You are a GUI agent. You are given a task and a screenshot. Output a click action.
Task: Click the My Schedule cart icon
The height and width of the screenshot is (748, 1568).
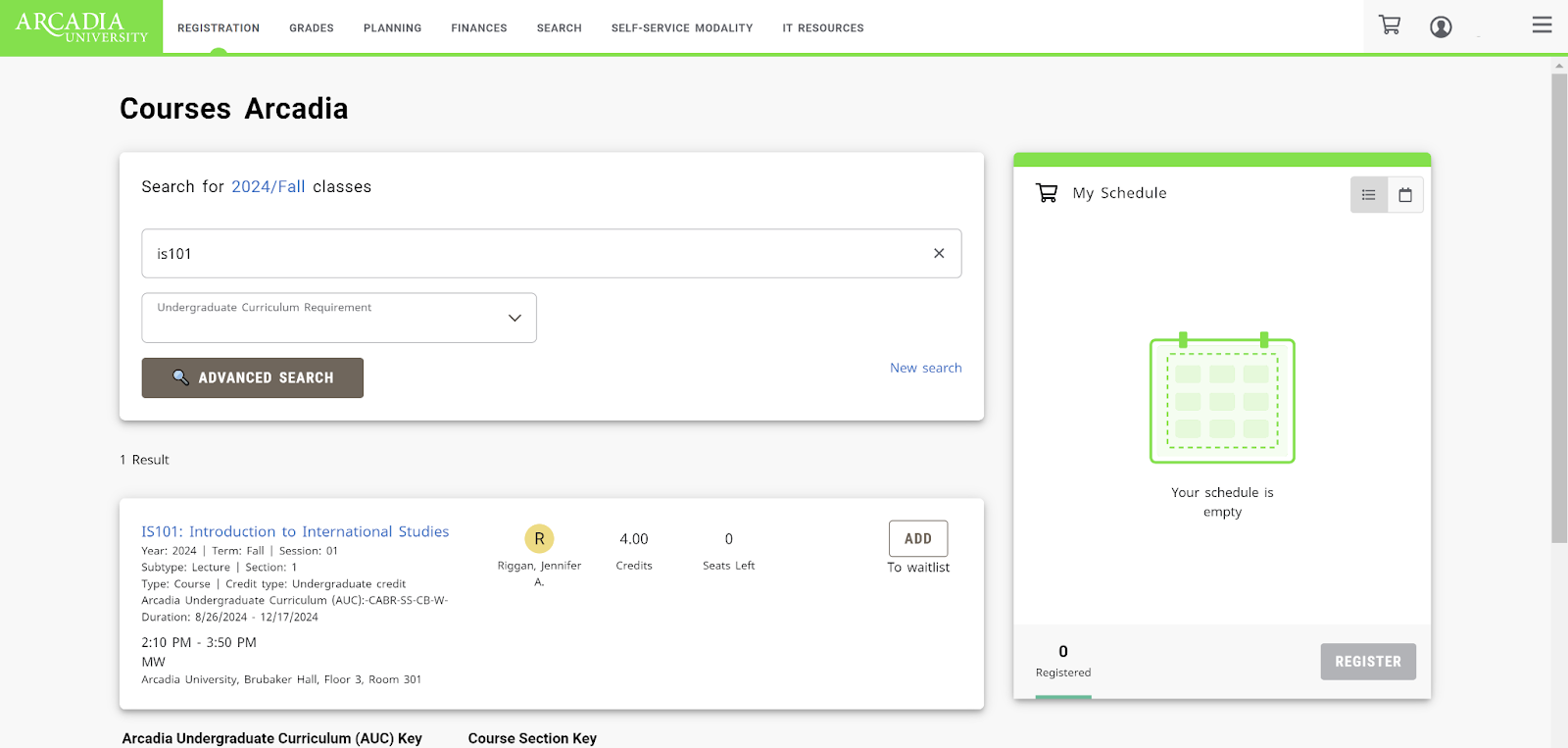pyautogui.click(x=1047, y=193)
